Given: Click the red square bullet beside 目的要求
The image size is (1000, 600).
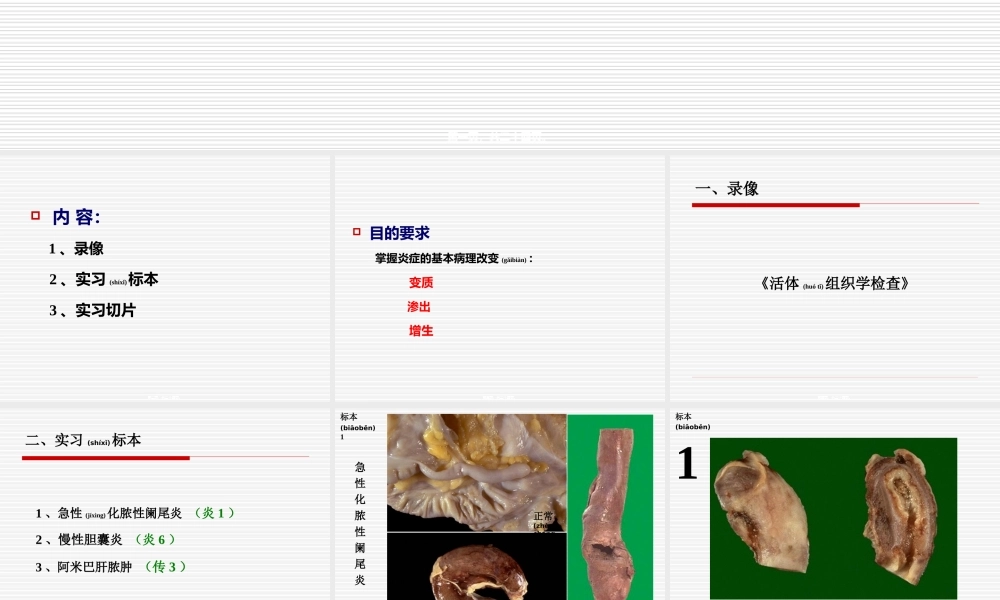Looking at the screenshot, I should pos(355,232).
